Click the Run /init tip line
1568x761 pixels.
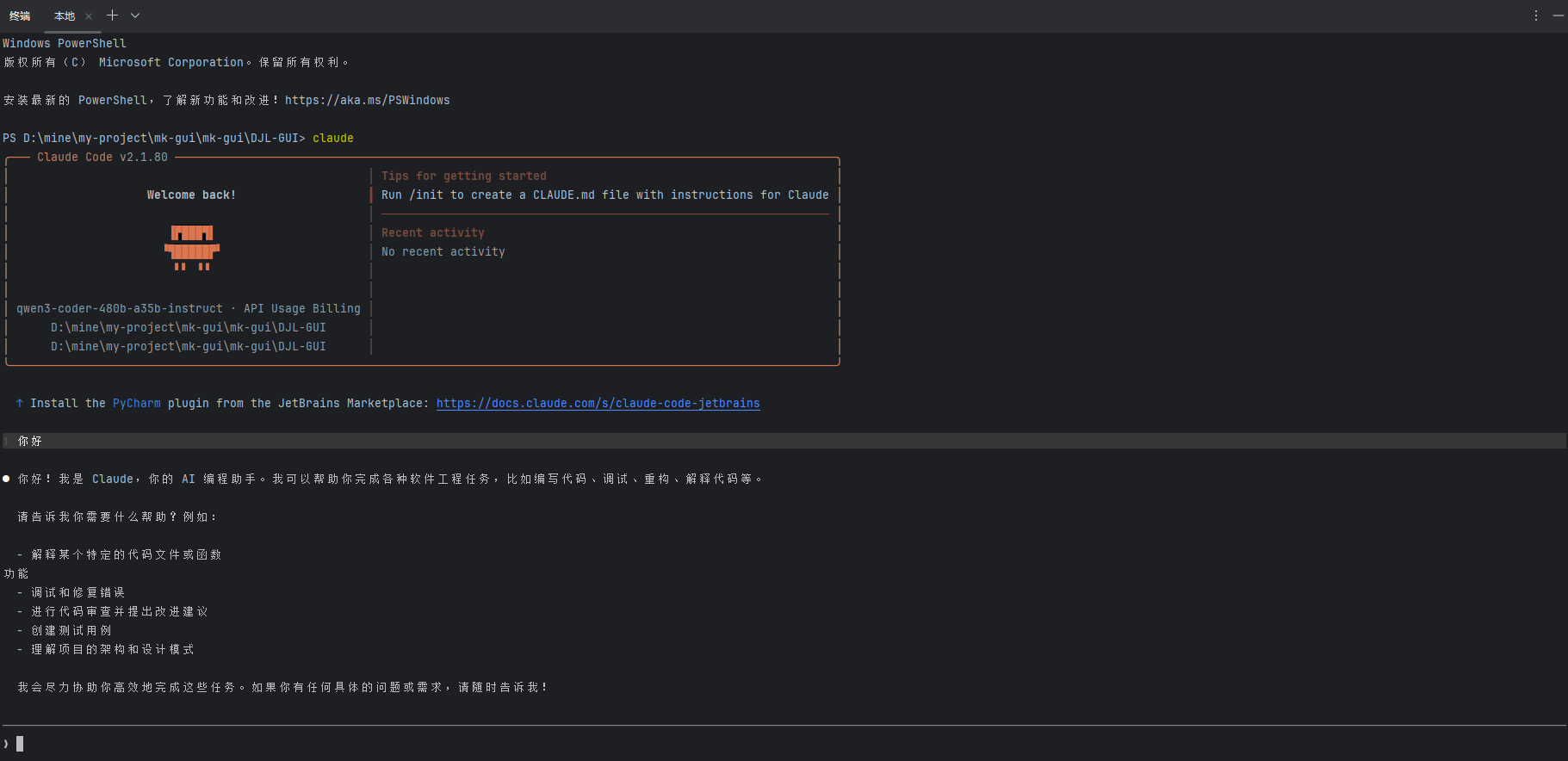pos(604,195)
